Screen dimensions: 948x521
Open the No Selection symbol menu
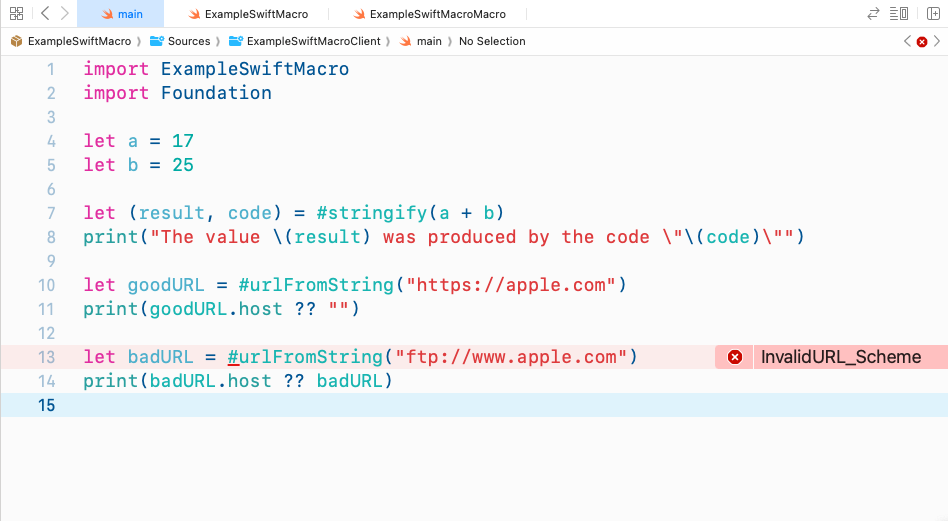click(x=492, y=41)
